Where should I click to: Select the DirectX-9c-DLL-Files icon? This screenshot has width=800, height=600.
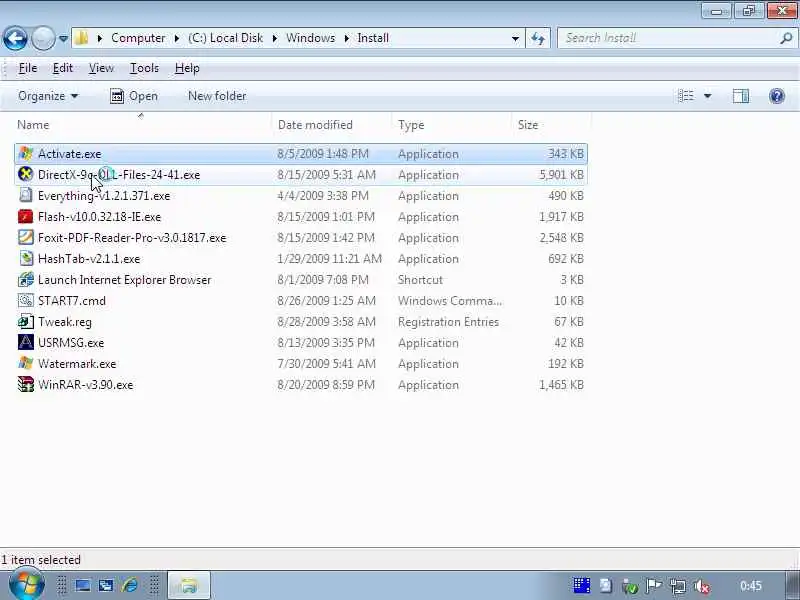(26, 174)
